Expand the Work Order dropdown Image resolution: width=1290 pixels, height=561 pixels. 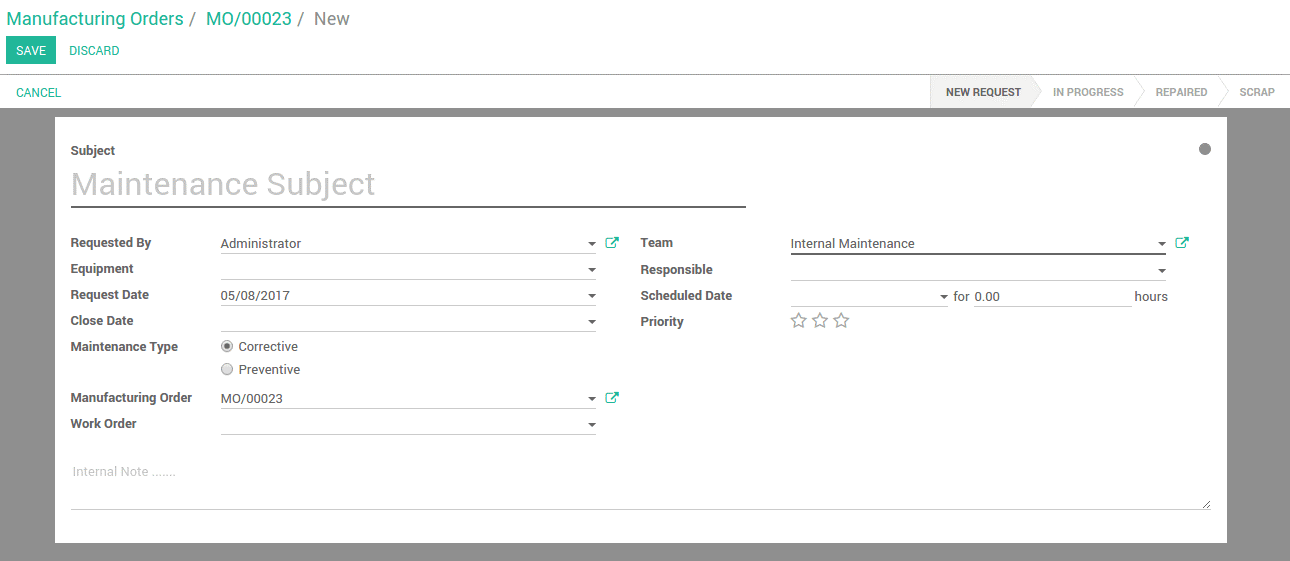pos(592,425)
